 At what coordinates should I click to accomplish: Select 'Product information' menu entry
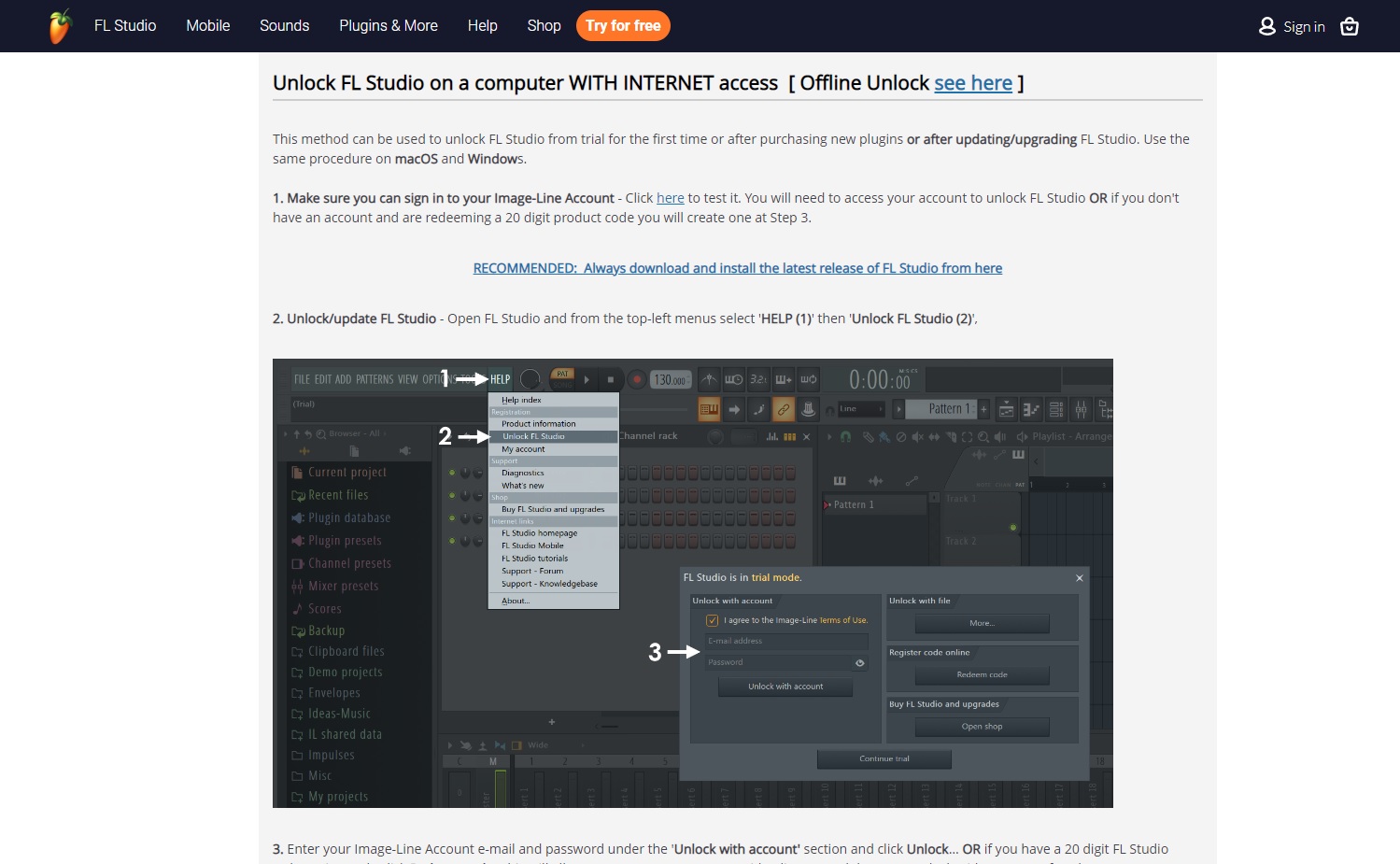(x=553, y=424)
